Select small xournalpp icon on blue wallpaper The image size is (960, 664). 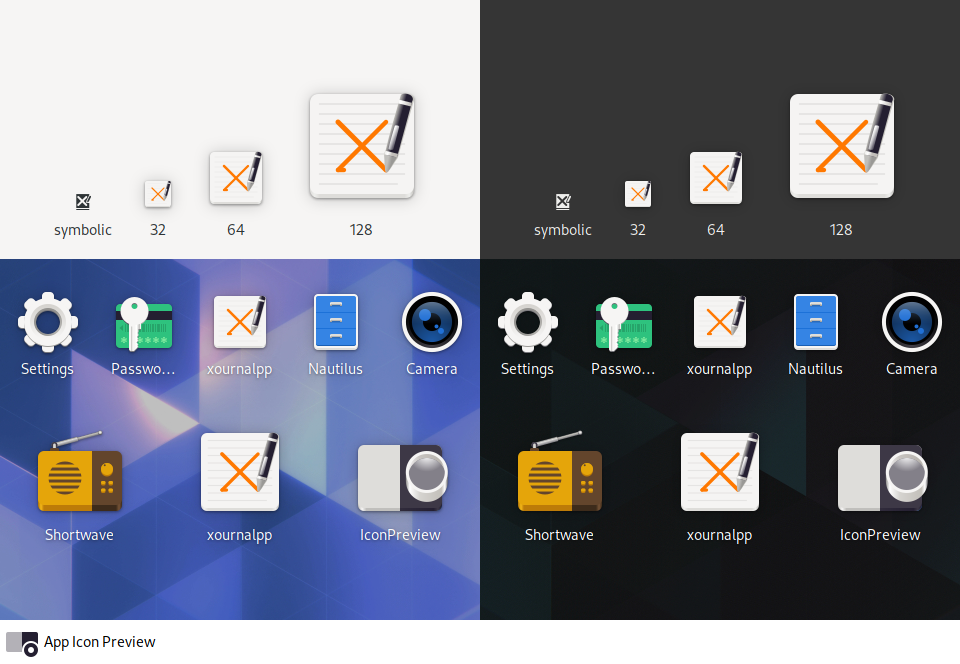[240, 322]
